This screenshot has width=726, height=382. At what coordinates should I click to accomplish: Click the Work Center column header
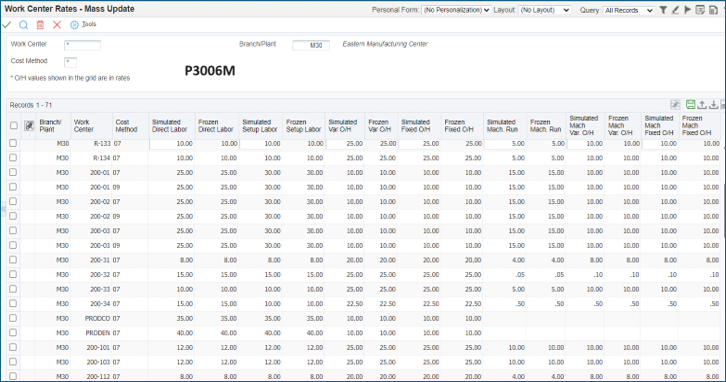[91, 125]
